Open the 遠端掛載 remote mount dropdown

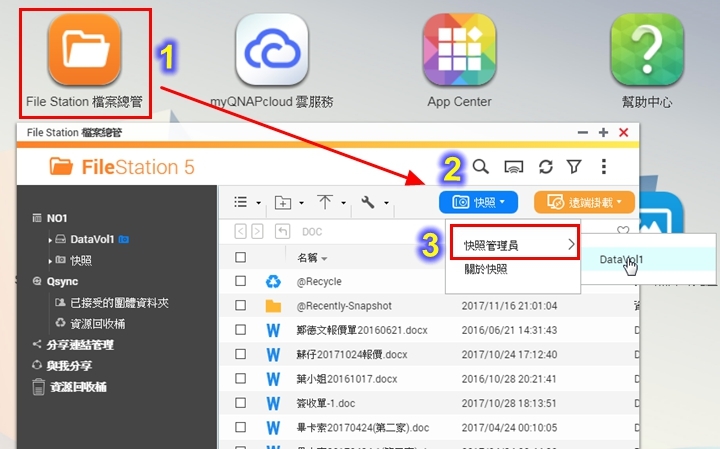(x=584, y=202)
